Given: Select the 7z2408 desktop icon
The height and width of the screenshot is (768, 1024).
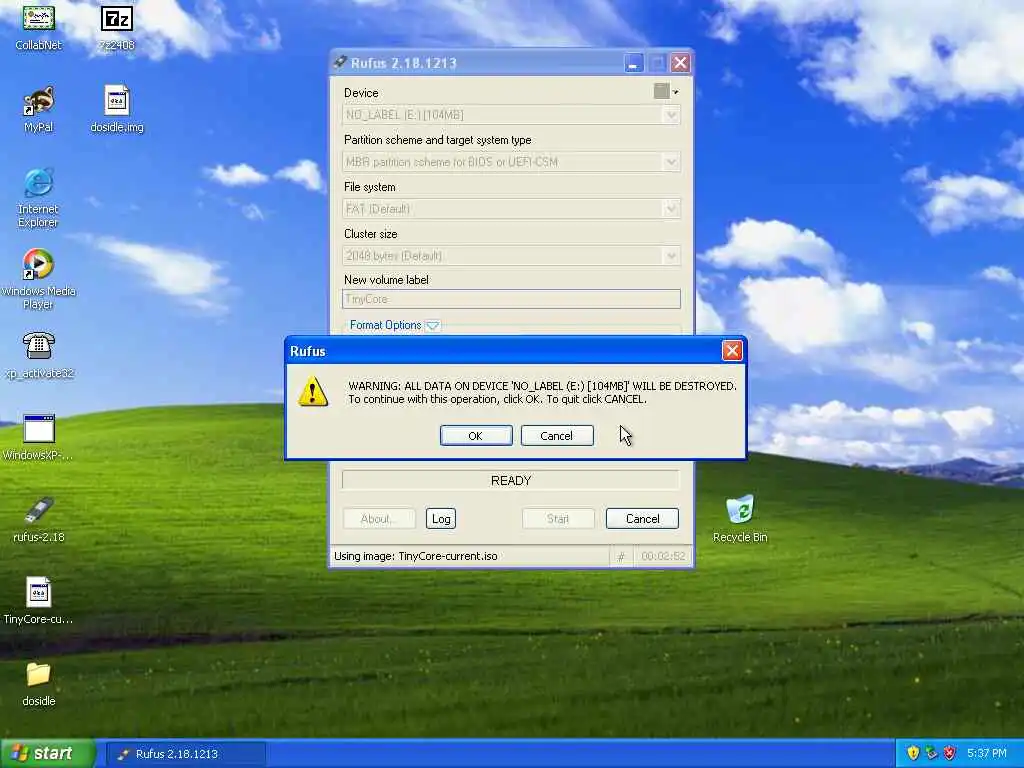Looking at the screenshot, I should coord(117,26).
